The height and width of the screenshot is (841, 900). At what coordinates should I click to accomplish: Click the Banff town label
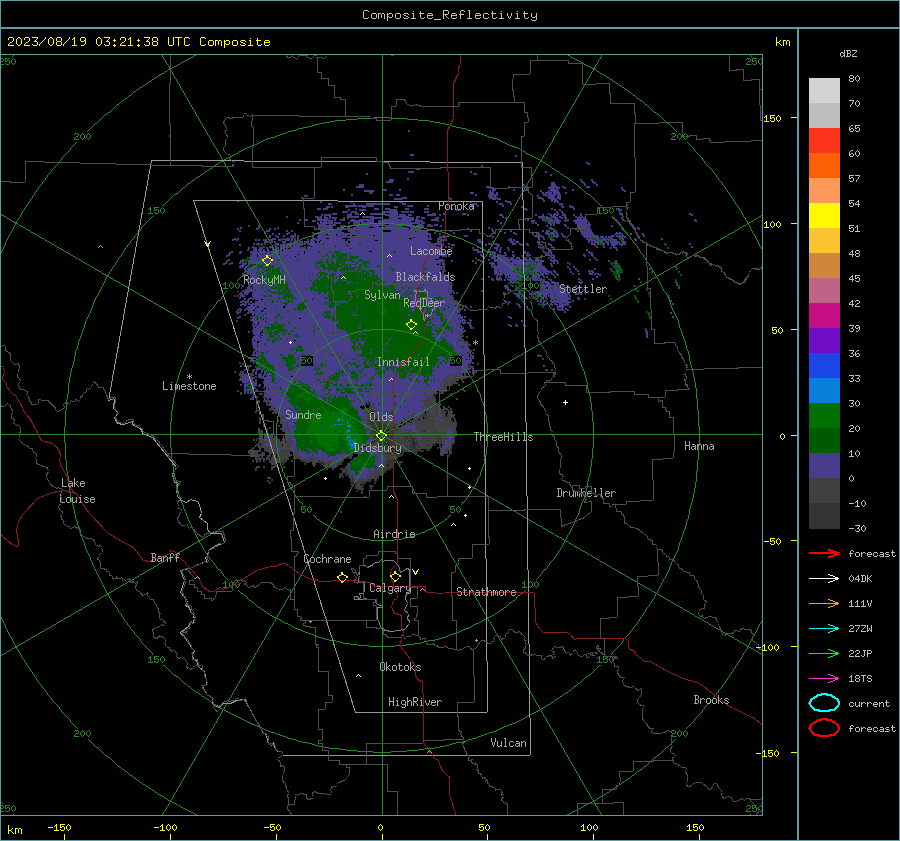165,557
